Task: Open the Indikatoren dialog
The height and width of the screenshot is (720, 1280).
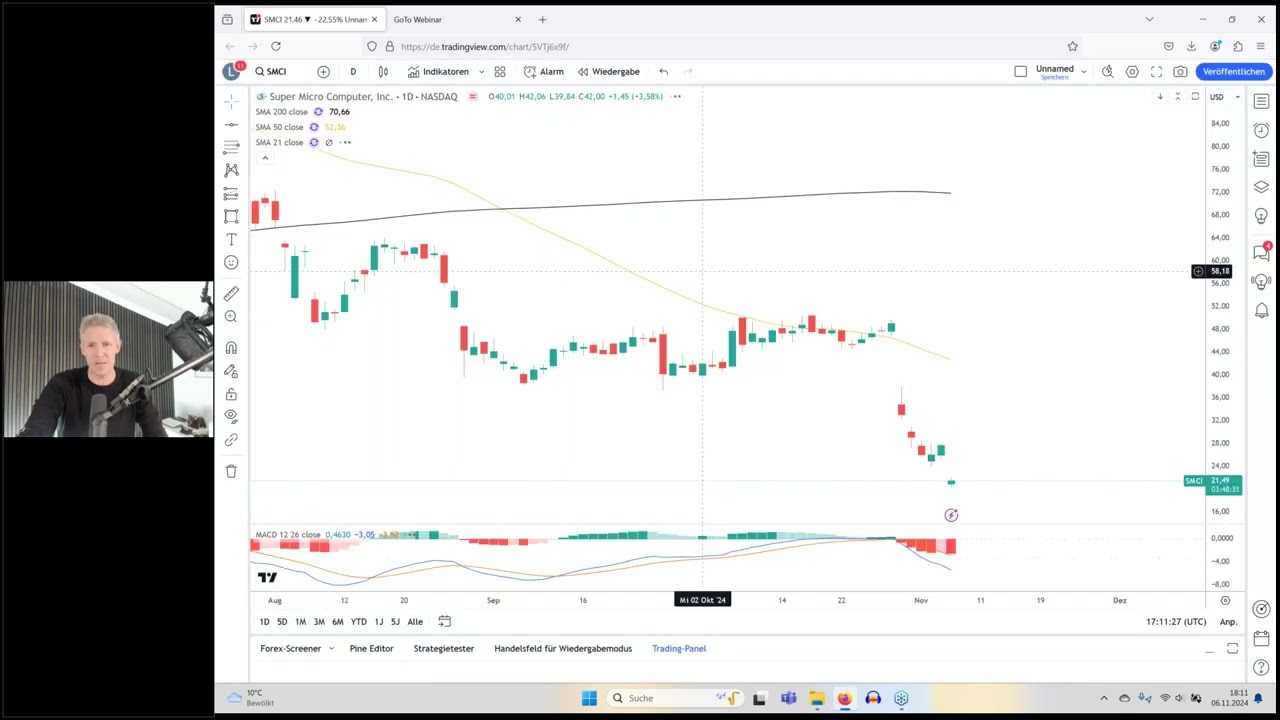Action: (439, 72)
